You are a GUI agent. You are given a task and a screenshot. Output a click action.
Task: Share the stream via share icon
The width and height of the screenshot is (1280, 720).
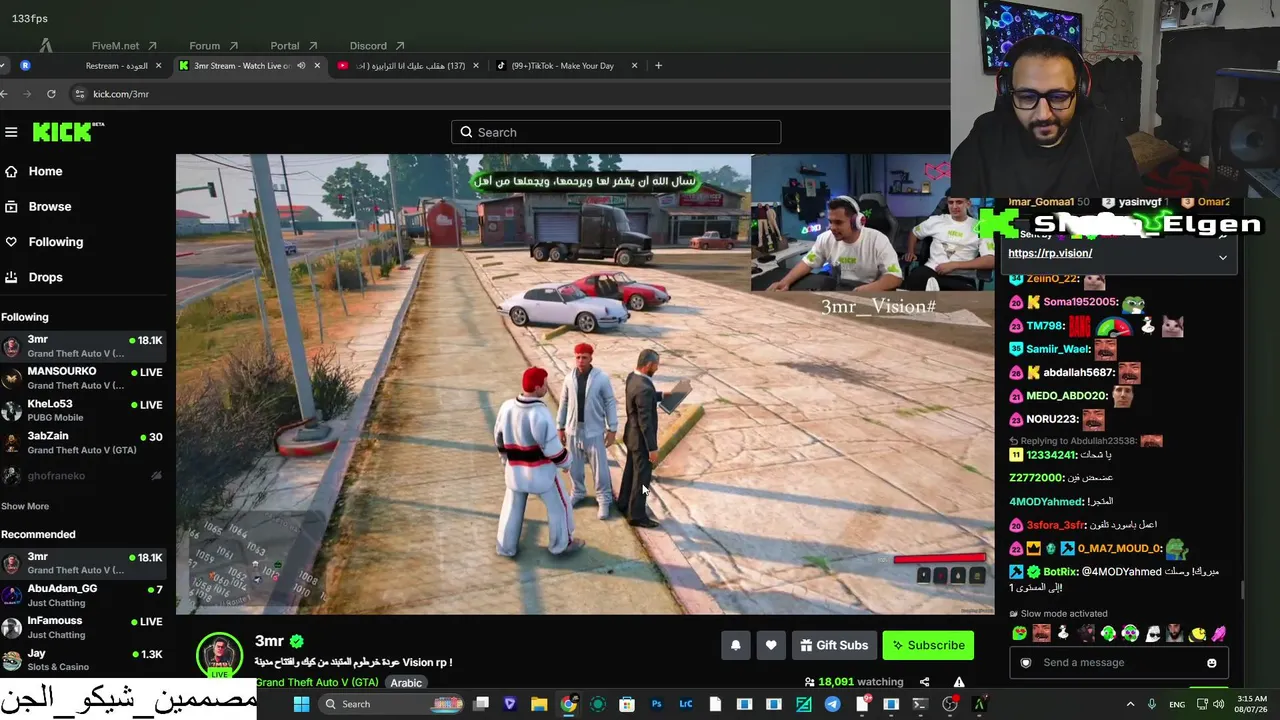(x=924, y=682)
